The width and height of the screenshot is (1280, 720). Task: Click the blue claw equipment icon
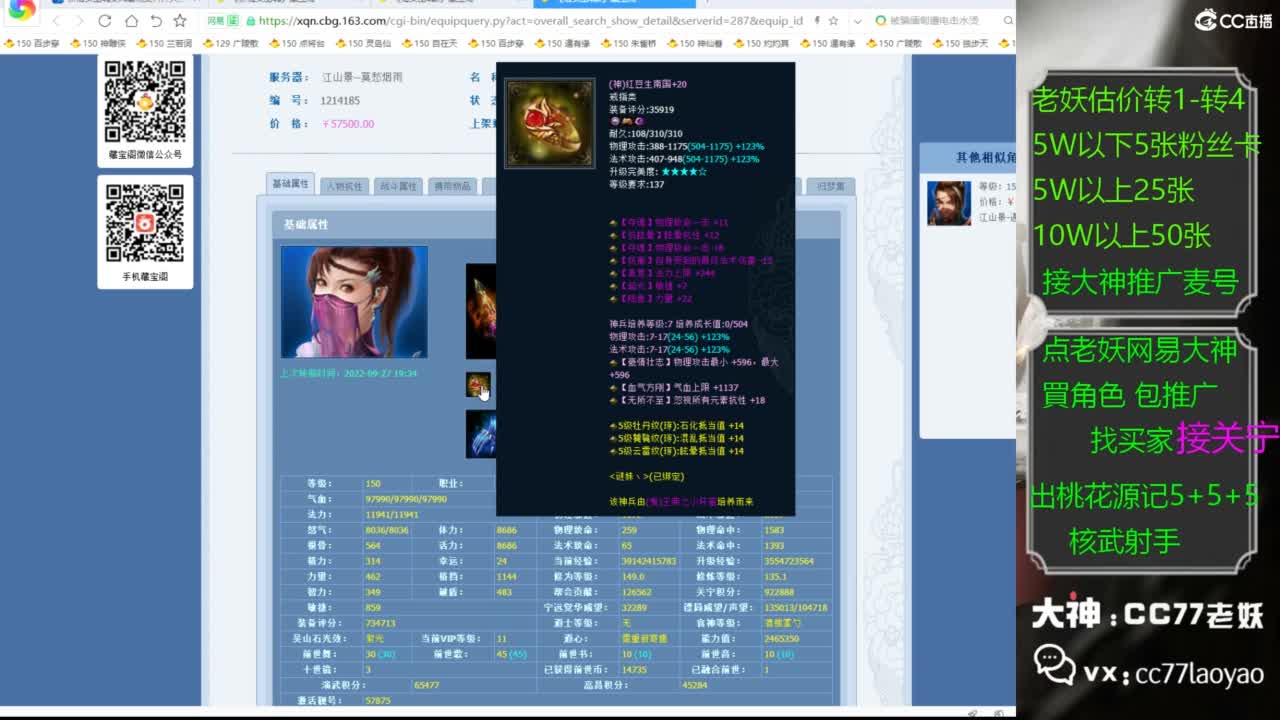(x=481, y=434)
